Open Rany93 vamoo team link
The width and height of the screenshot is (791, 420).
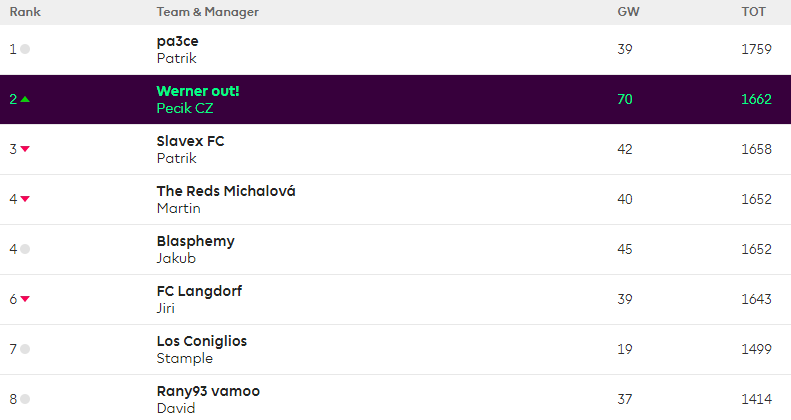(x=208, y=391)
